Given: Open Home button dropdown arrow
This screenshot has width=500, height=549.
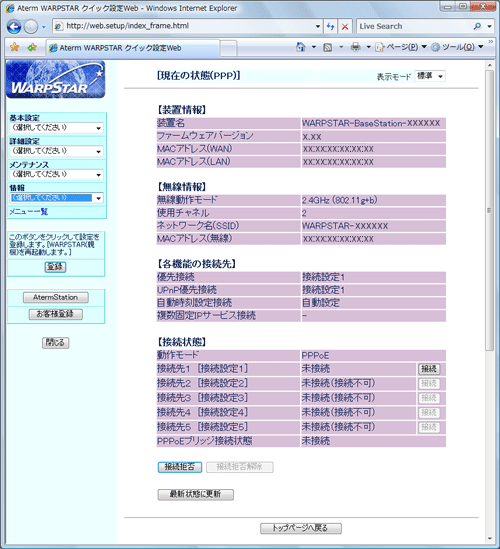Looking at the screenshot, I should pyautogui.click(x=314, y=47).
